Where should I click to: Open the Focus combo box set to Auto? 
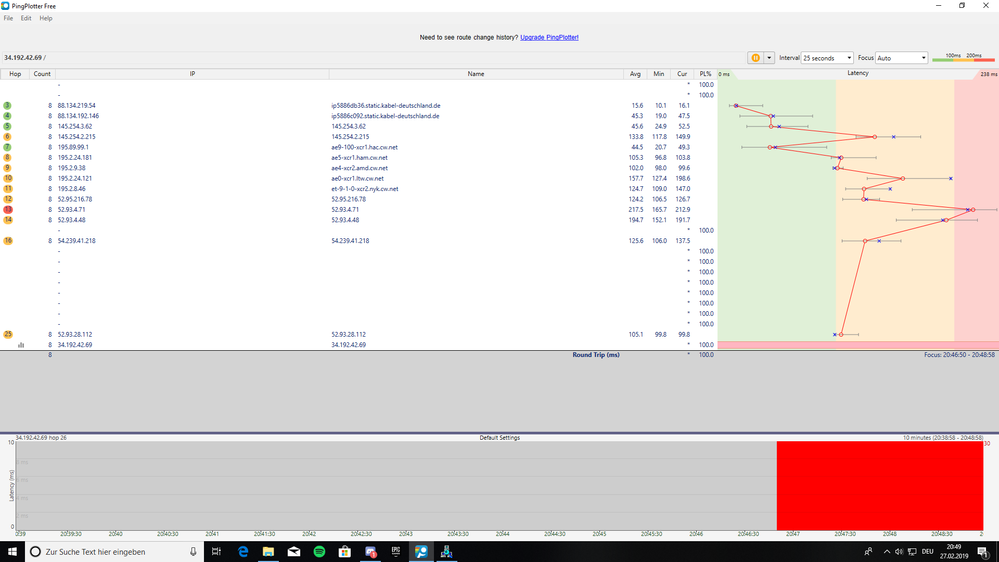[901, 58]
